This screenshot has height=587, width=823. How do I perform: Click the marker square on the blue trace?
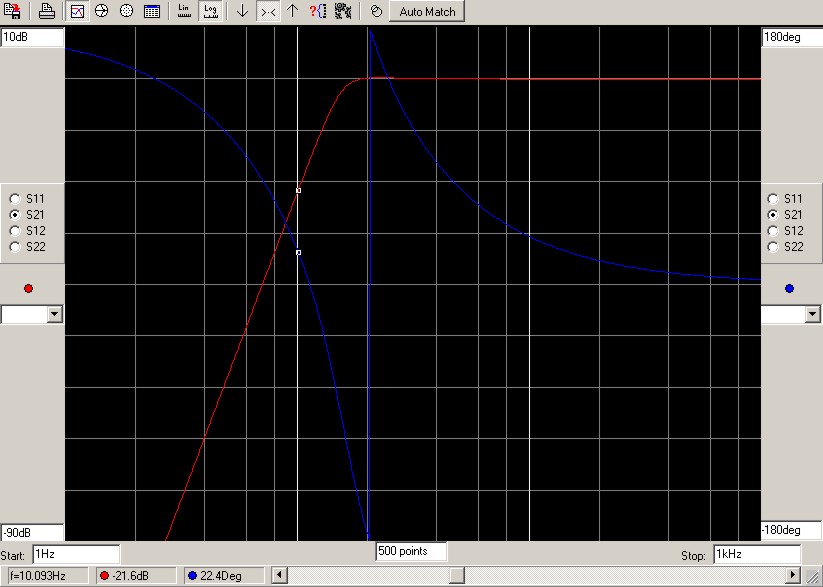[x=298, y=253]
